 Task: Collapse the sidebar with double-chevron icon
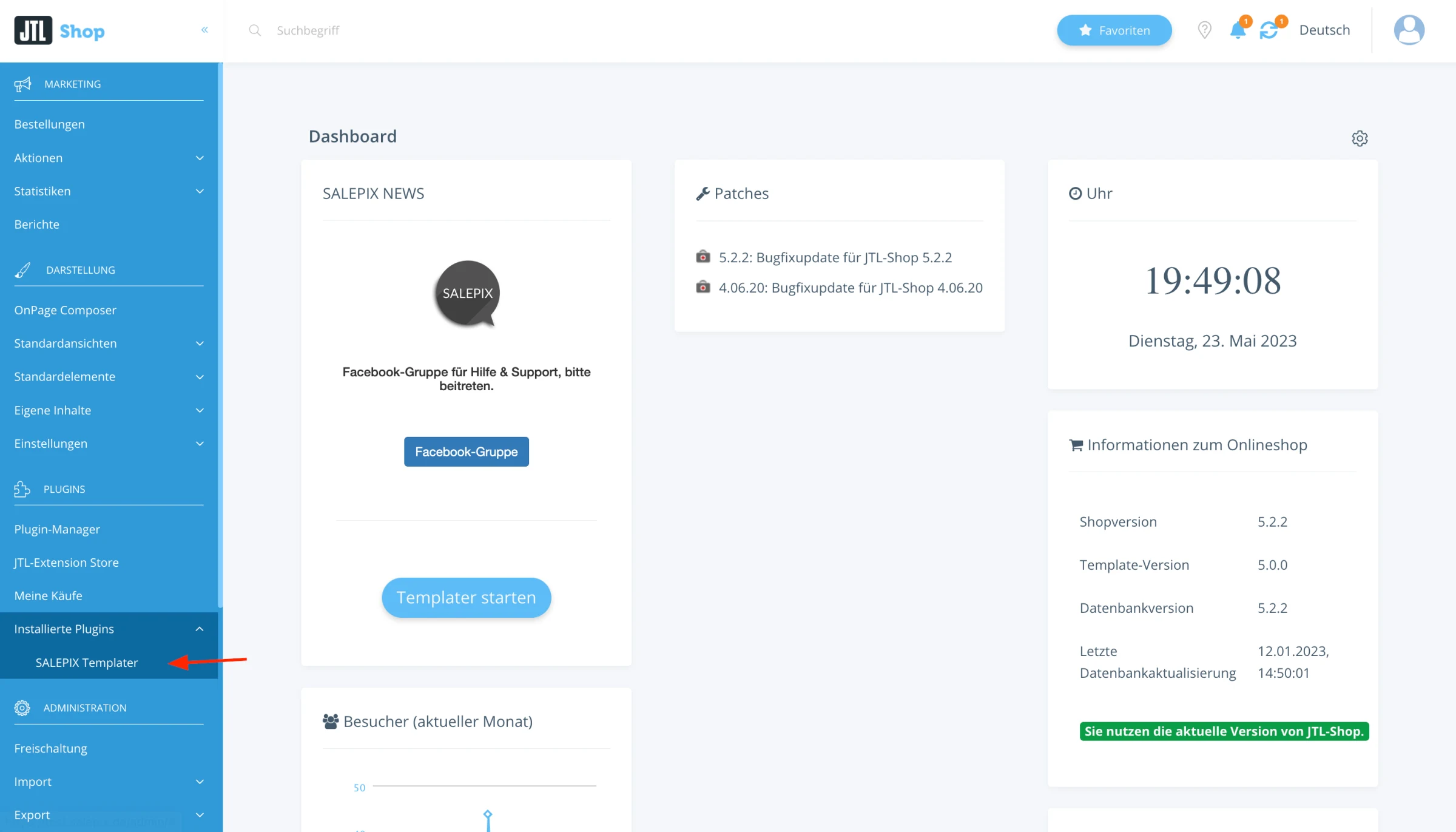(204, 30)
